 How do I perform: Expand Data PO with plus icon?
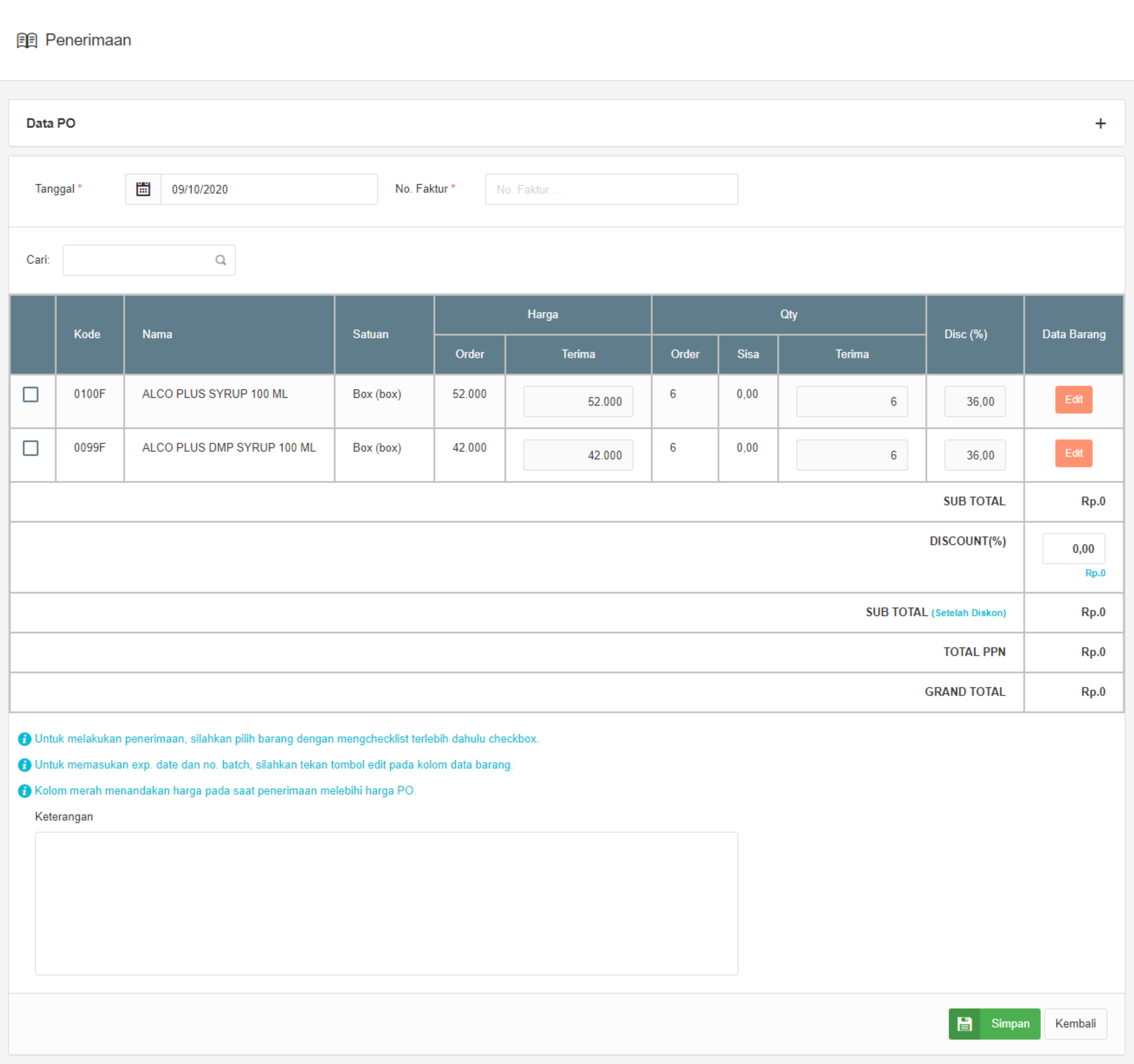point(1100,124)
